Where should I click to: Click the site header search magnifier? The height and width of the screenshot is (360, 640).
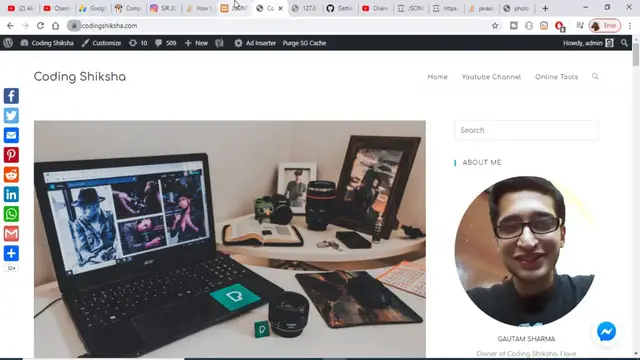click(595, 76)
